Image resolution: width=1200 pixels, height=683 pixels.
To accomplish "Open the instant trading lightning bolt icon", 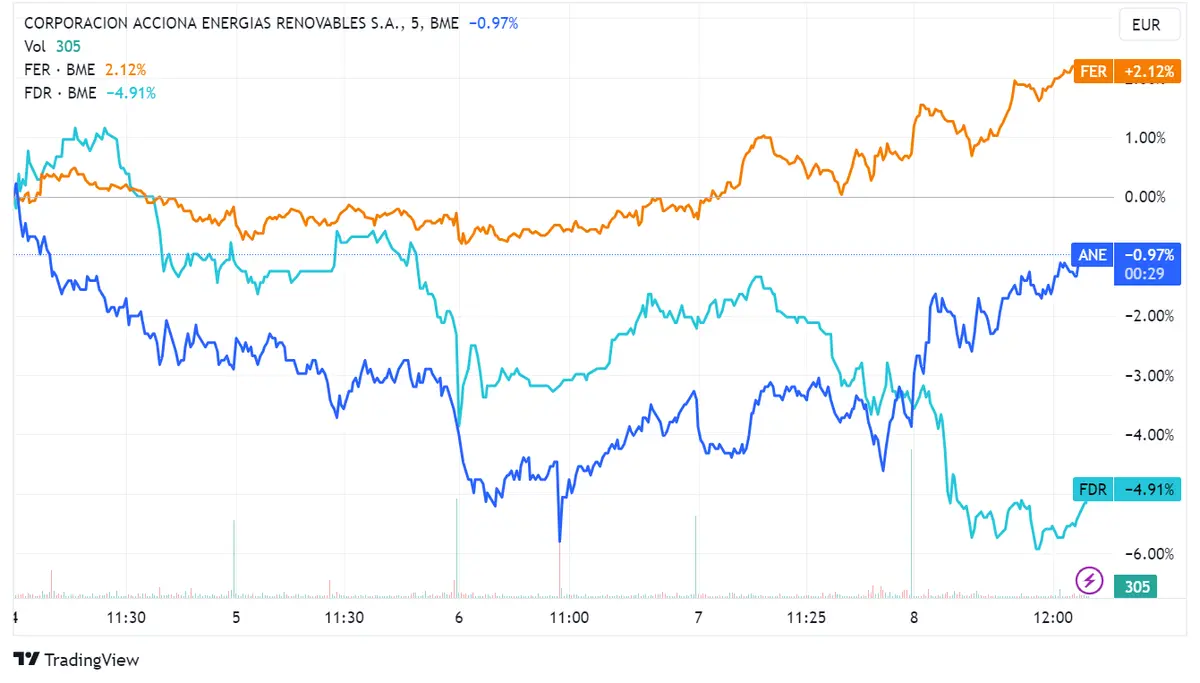I will 1089,580.
